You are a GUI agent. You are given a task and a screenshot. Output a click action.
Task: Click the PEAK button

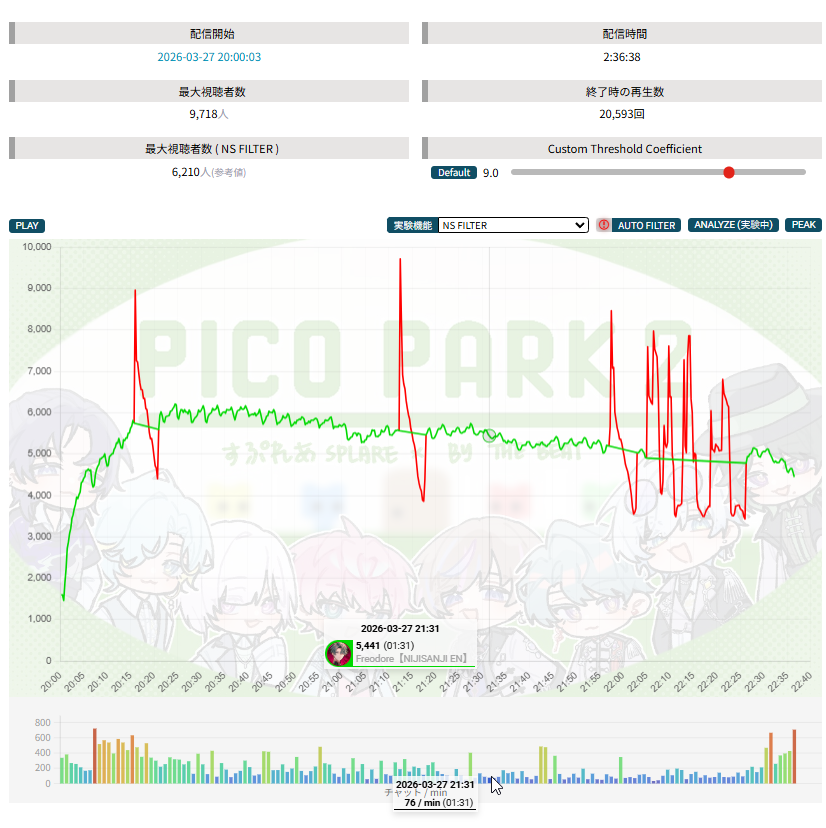[x=803, y=225]
